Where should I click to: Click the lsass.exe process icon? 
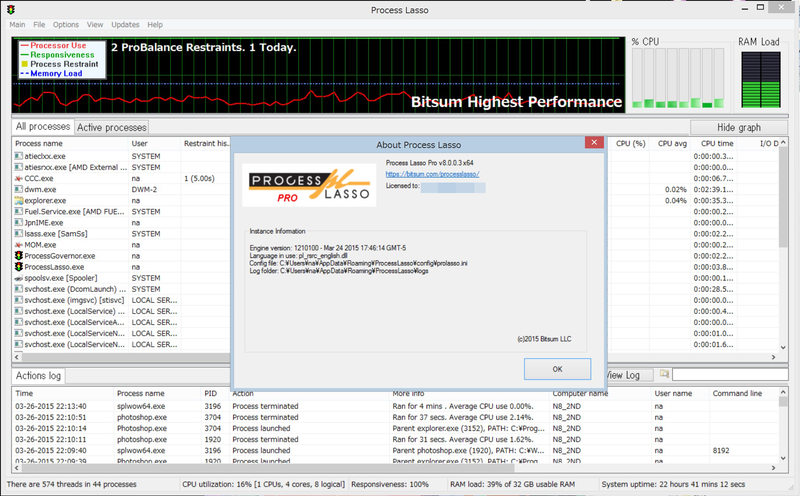[x=19, y=234]
